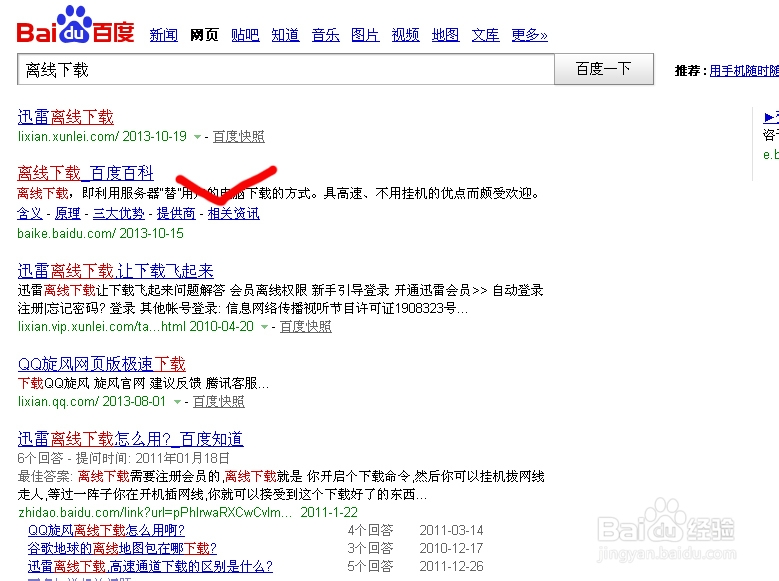Open the 离线下载_百度百科 result
The width and height of the screenshot is (779, 581).
[85, 173]
